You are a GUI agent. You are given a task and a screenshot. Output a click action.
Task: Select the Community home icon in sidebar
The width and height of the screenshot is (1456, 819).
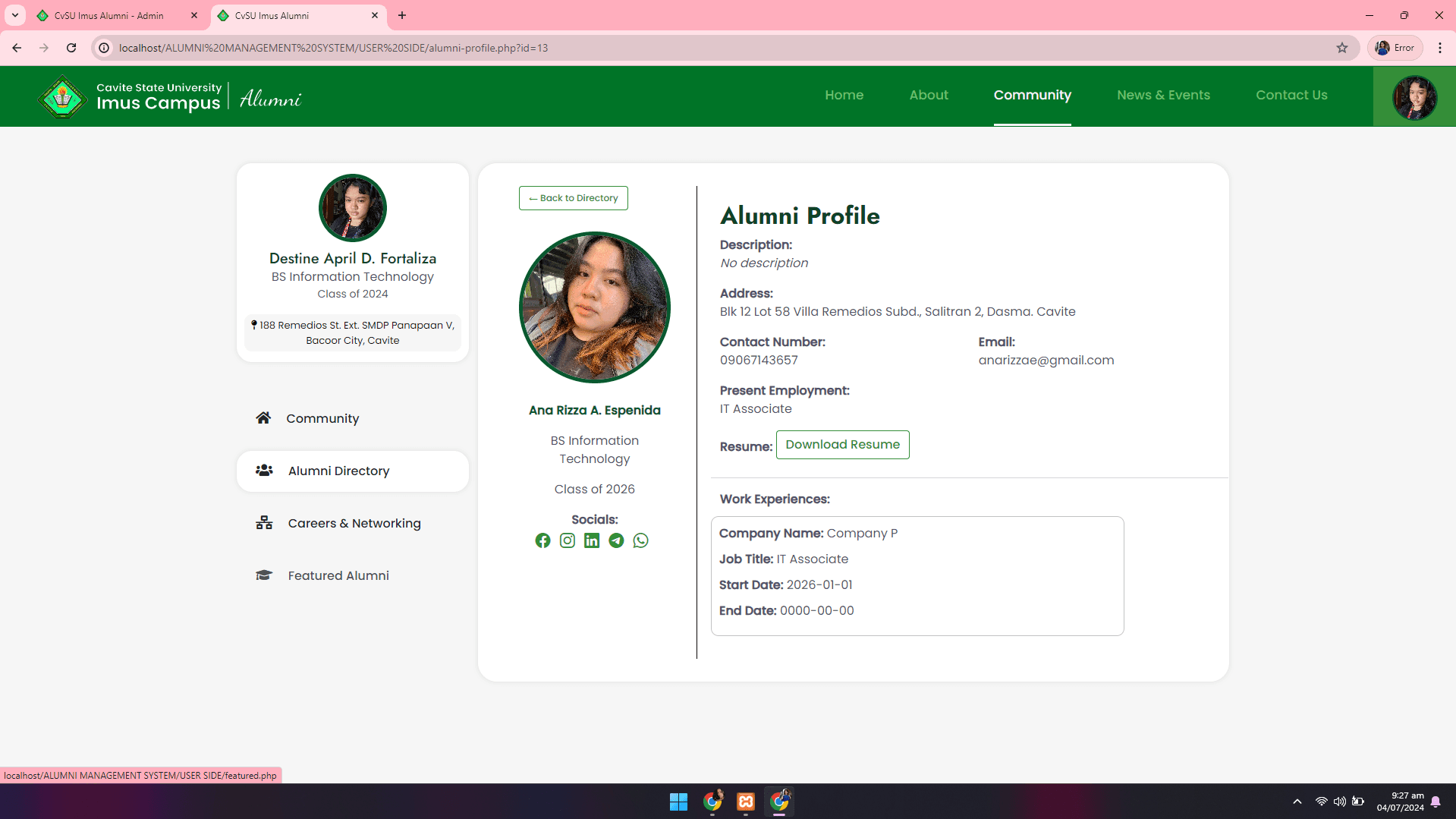pyautogui.click(x=263, y=417)
